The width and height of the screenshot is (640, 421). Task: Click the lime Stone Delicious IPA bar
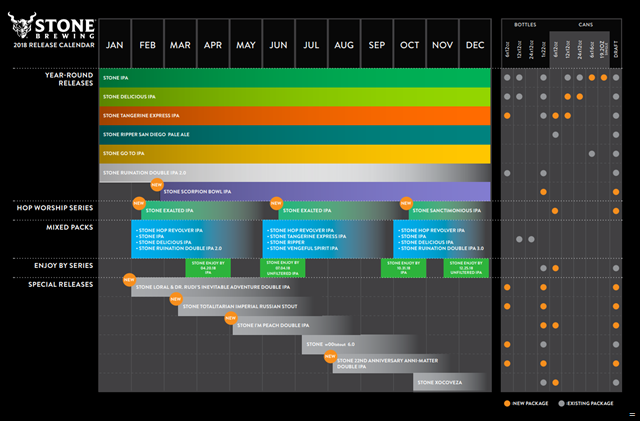[295, 97]
